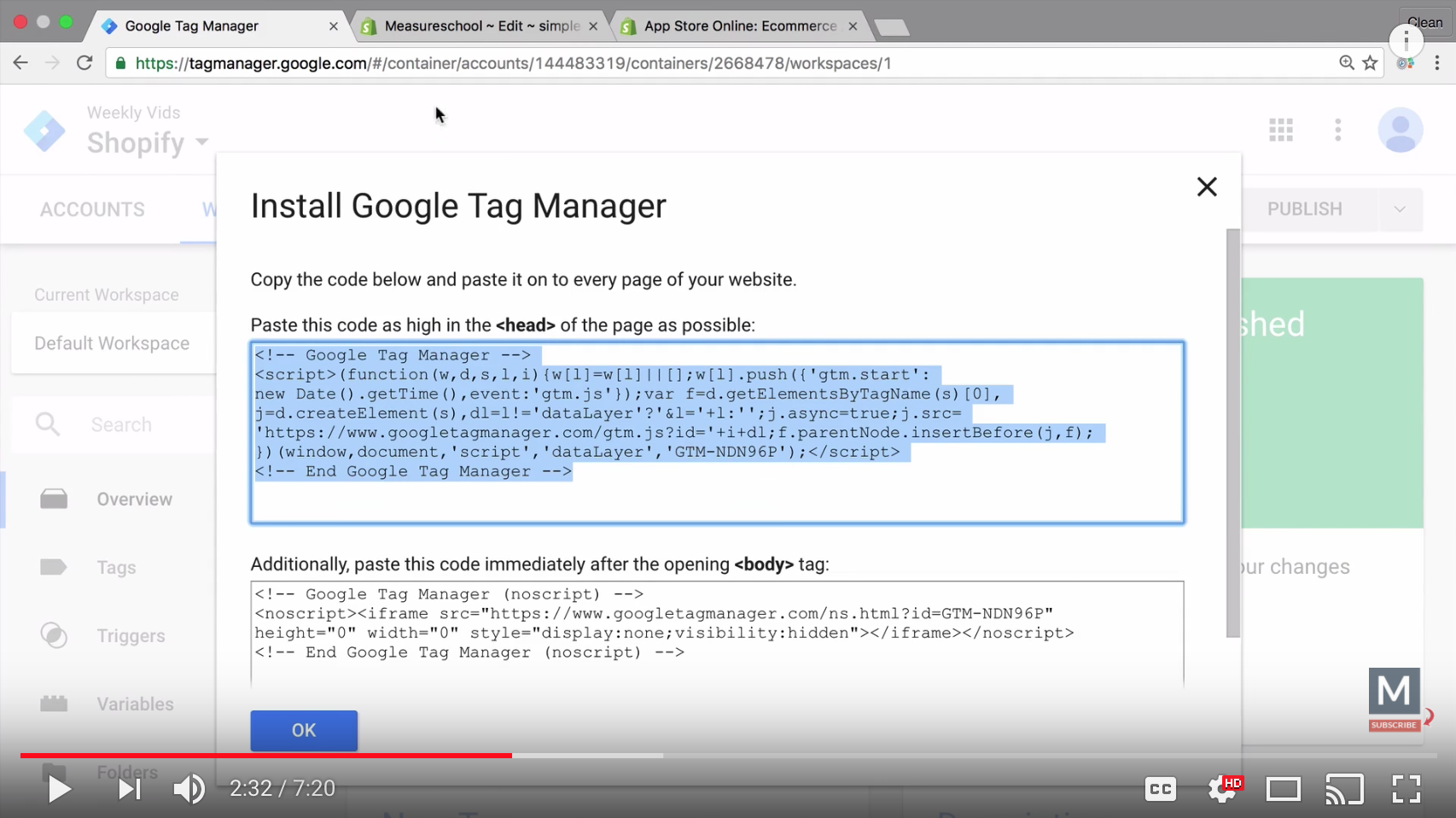The height and width of the screenshot is (818, 1456).
Task: Click the address bar URL
Action: (514, 63)
